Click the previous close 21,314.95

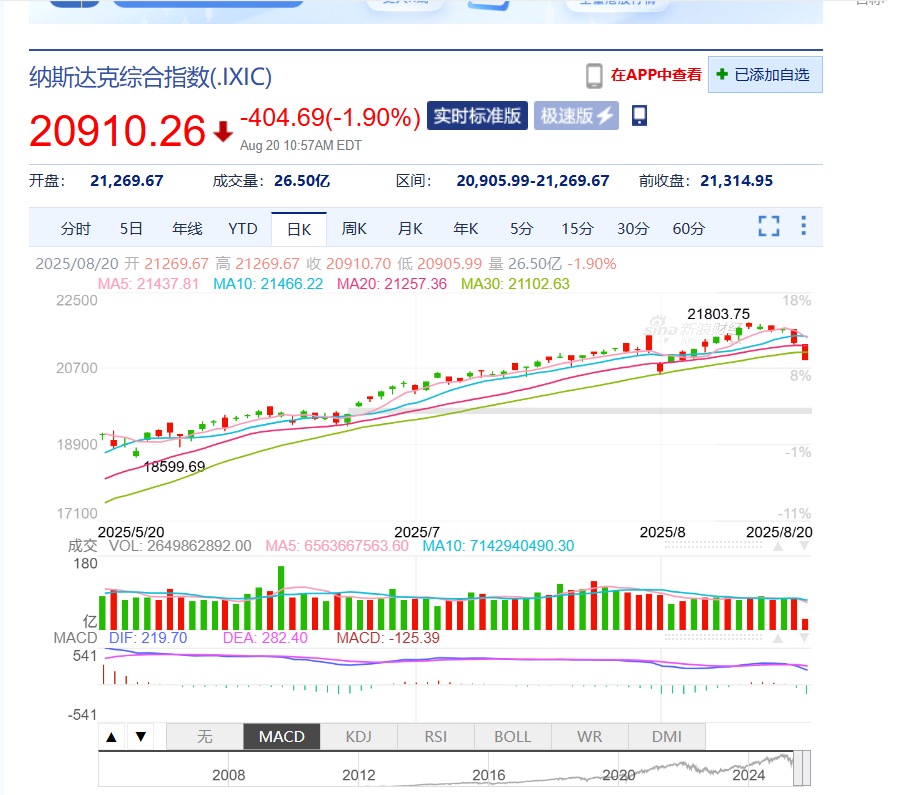pos(737,181)
